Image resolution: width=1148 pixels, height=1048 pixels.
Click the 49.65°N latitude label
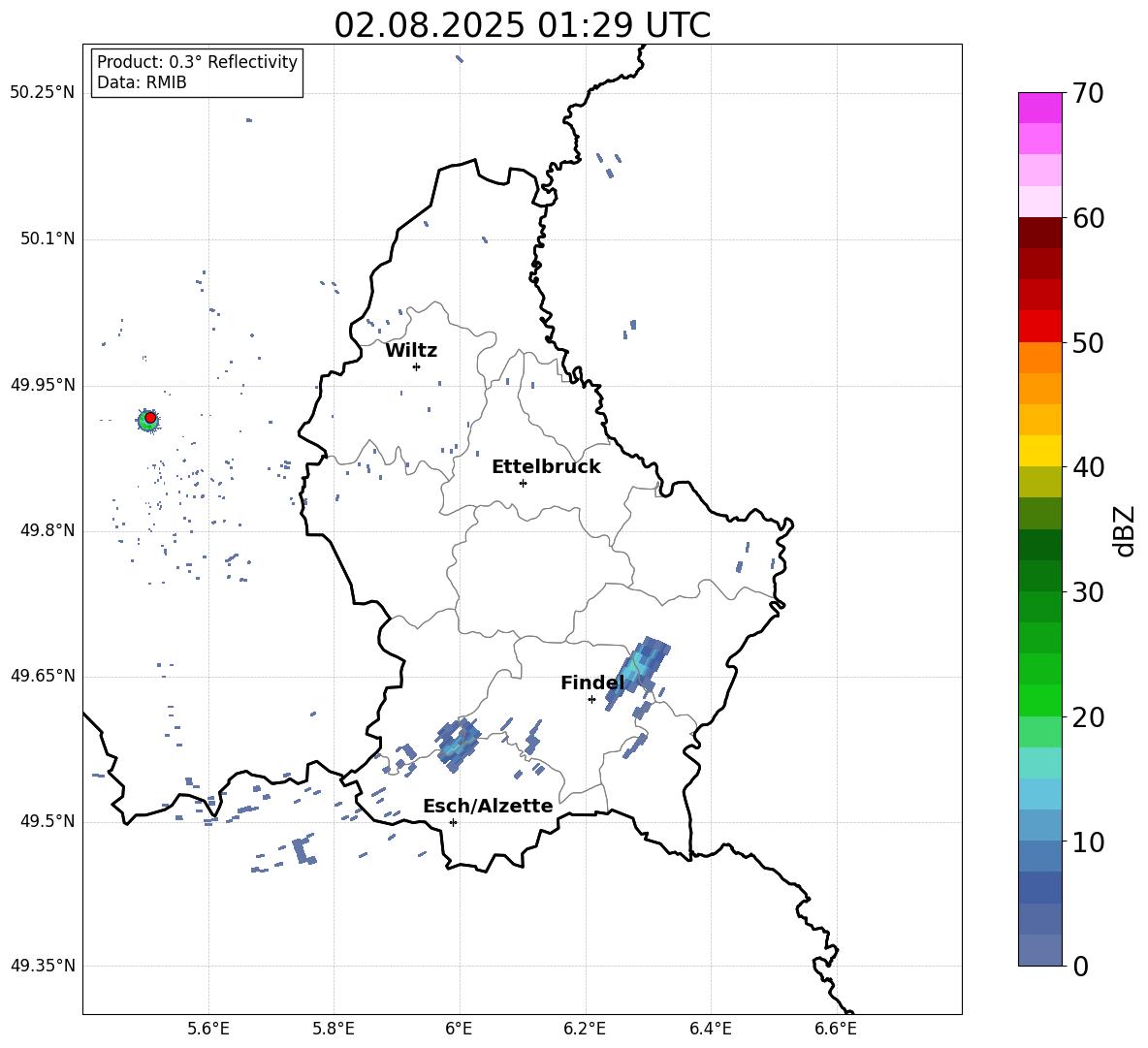(43, 676)
